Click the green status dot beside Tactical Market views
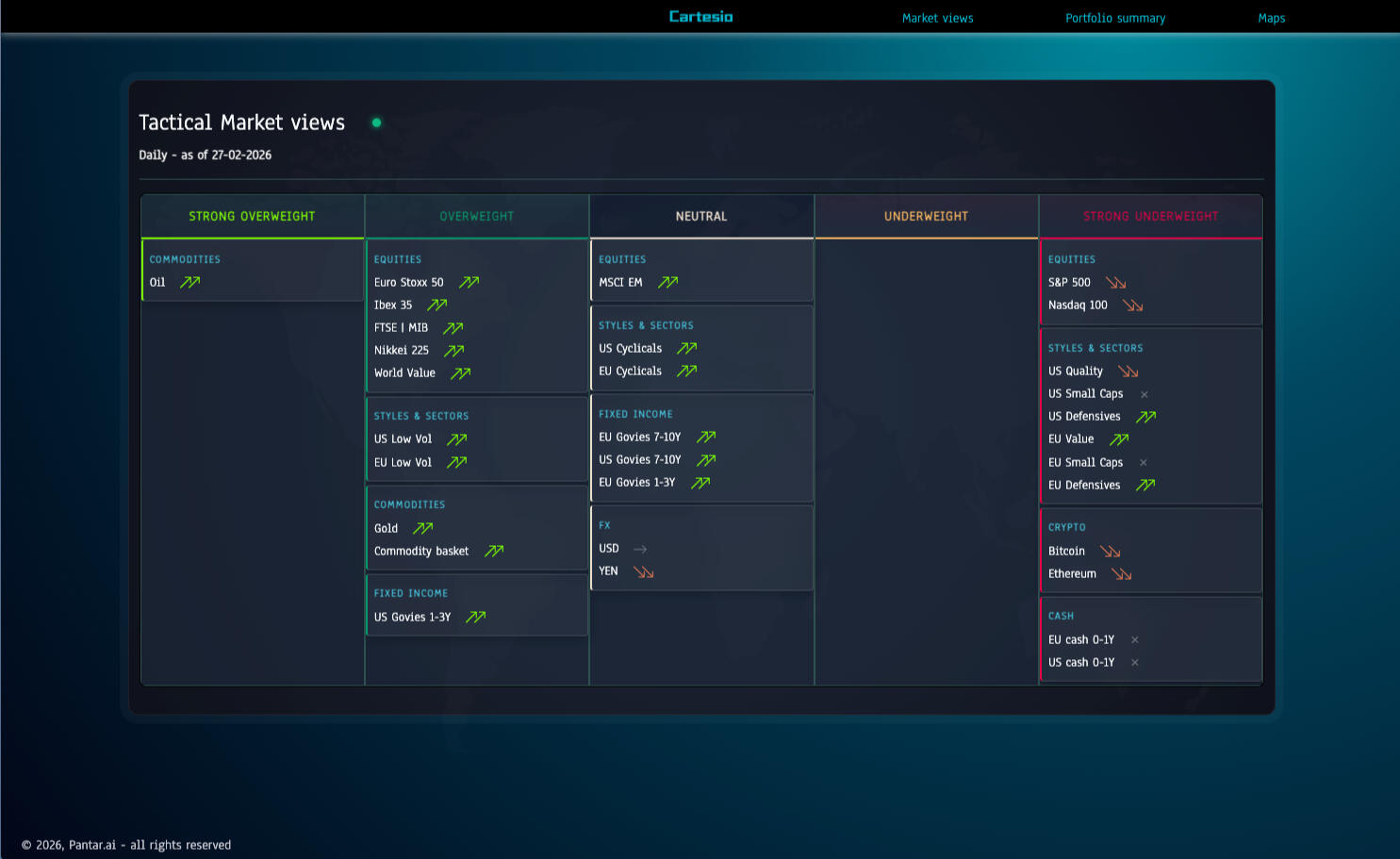 [376, 123]
